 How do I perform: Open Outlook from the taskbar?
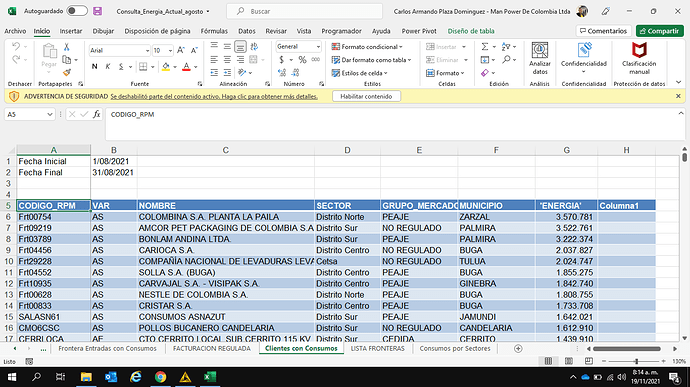click(111, 377)
